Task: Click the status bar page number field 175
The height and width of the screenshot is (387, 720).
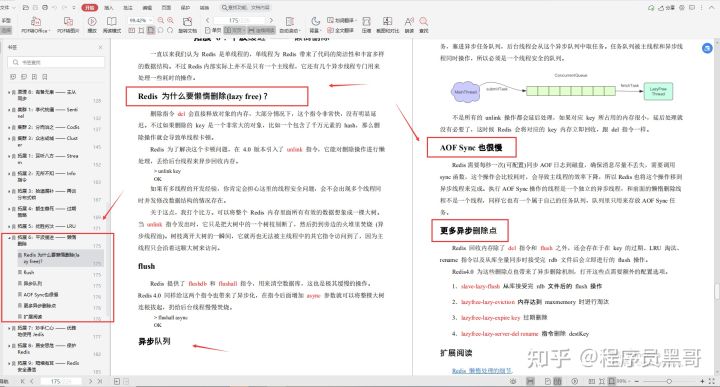Action: [60, 381]
